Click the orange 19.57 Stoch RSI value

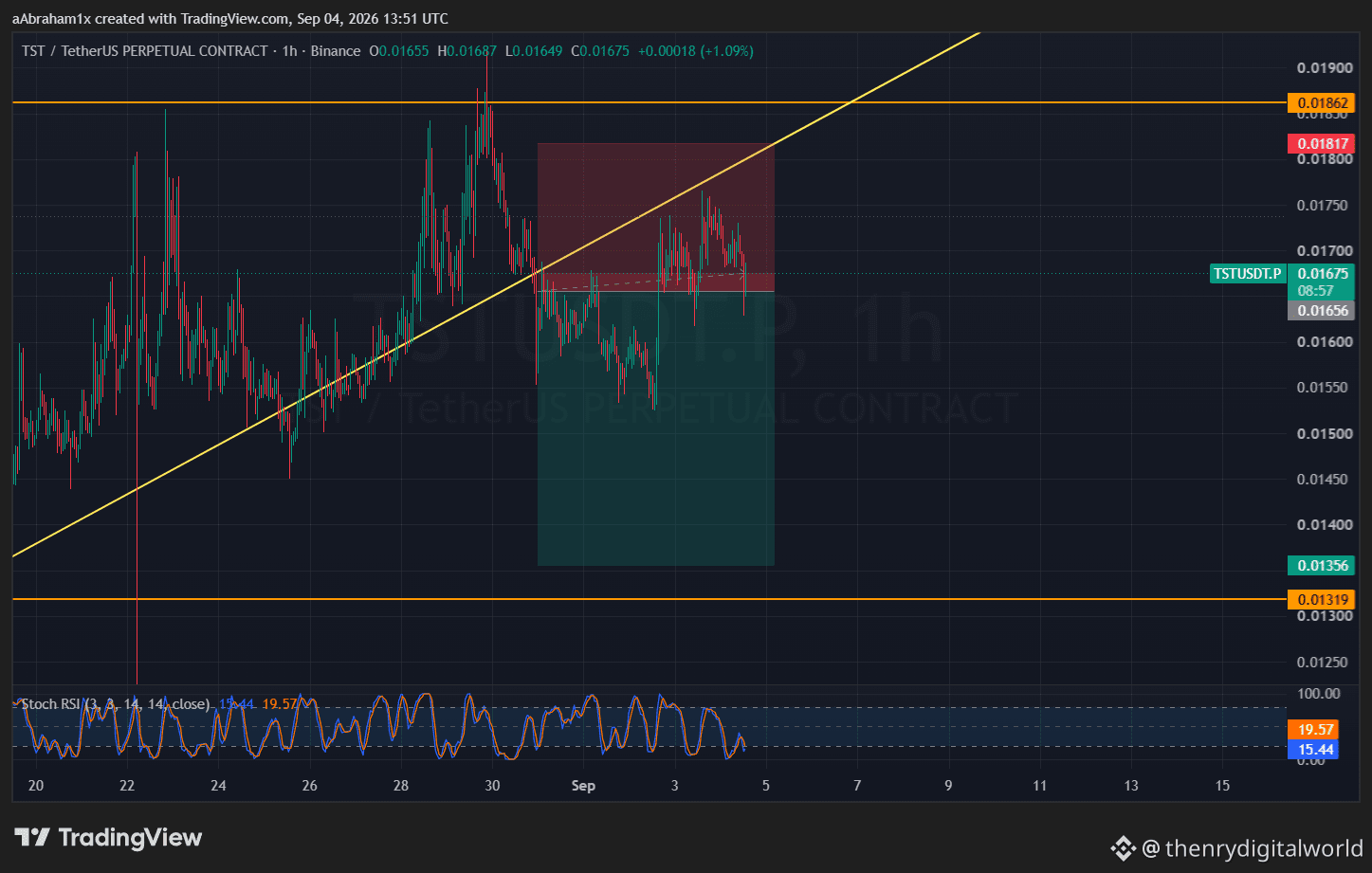[x=1314, y=730]
